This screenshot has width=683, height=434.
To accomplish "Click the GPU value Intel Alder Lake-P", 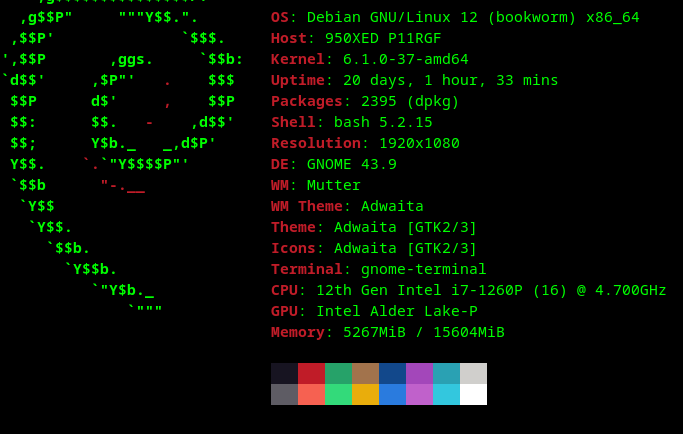I will (396, 311).
